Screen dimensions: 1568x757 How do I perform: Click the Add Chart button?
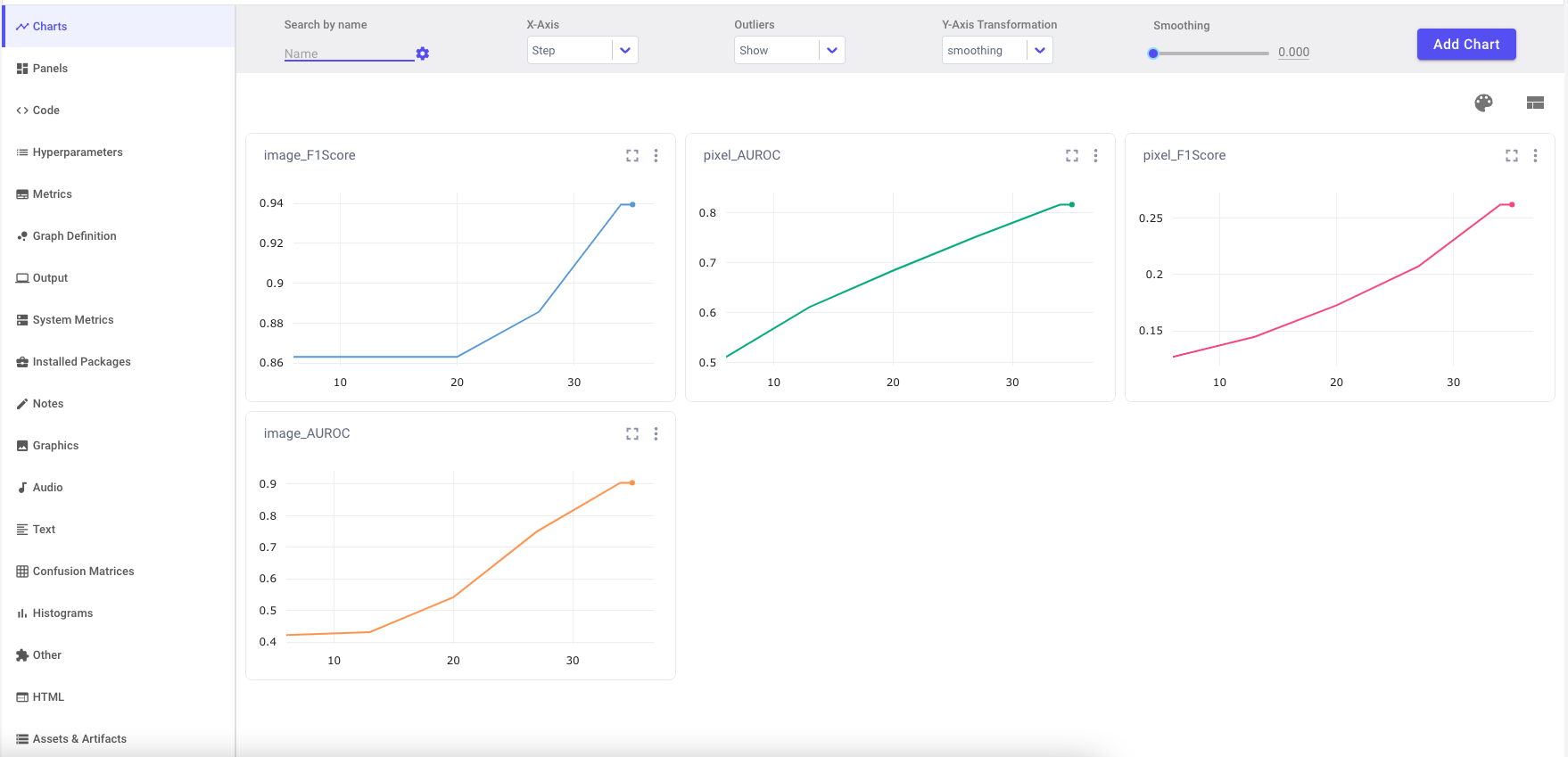click(1465, 45)
